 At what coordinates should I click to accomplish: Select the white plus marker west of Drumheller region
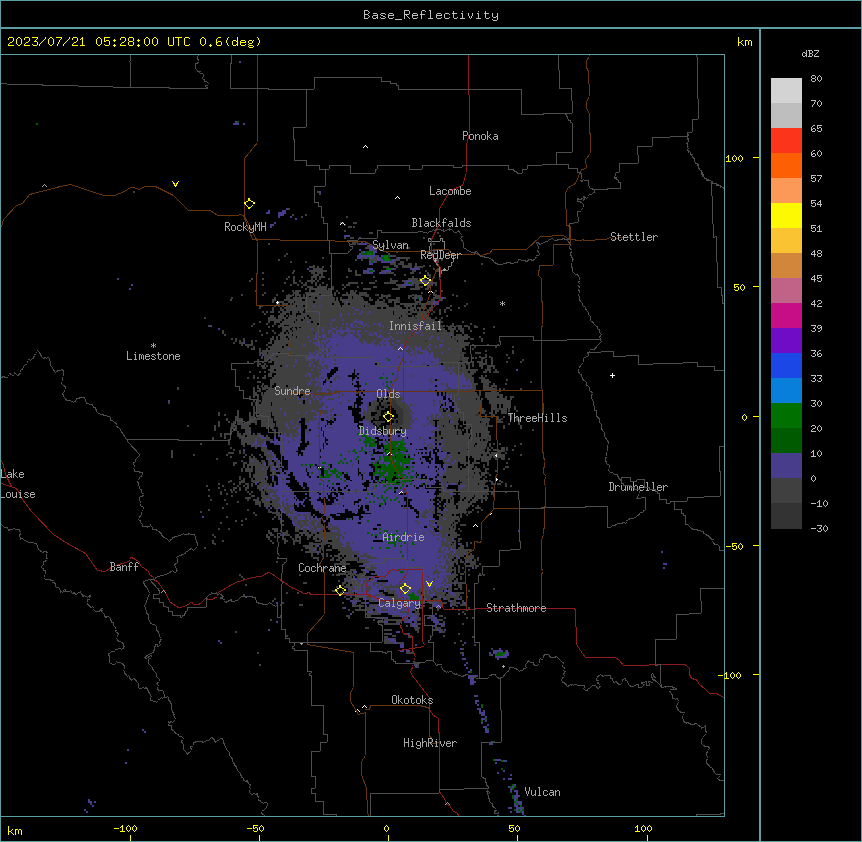[x=612, y=375]
